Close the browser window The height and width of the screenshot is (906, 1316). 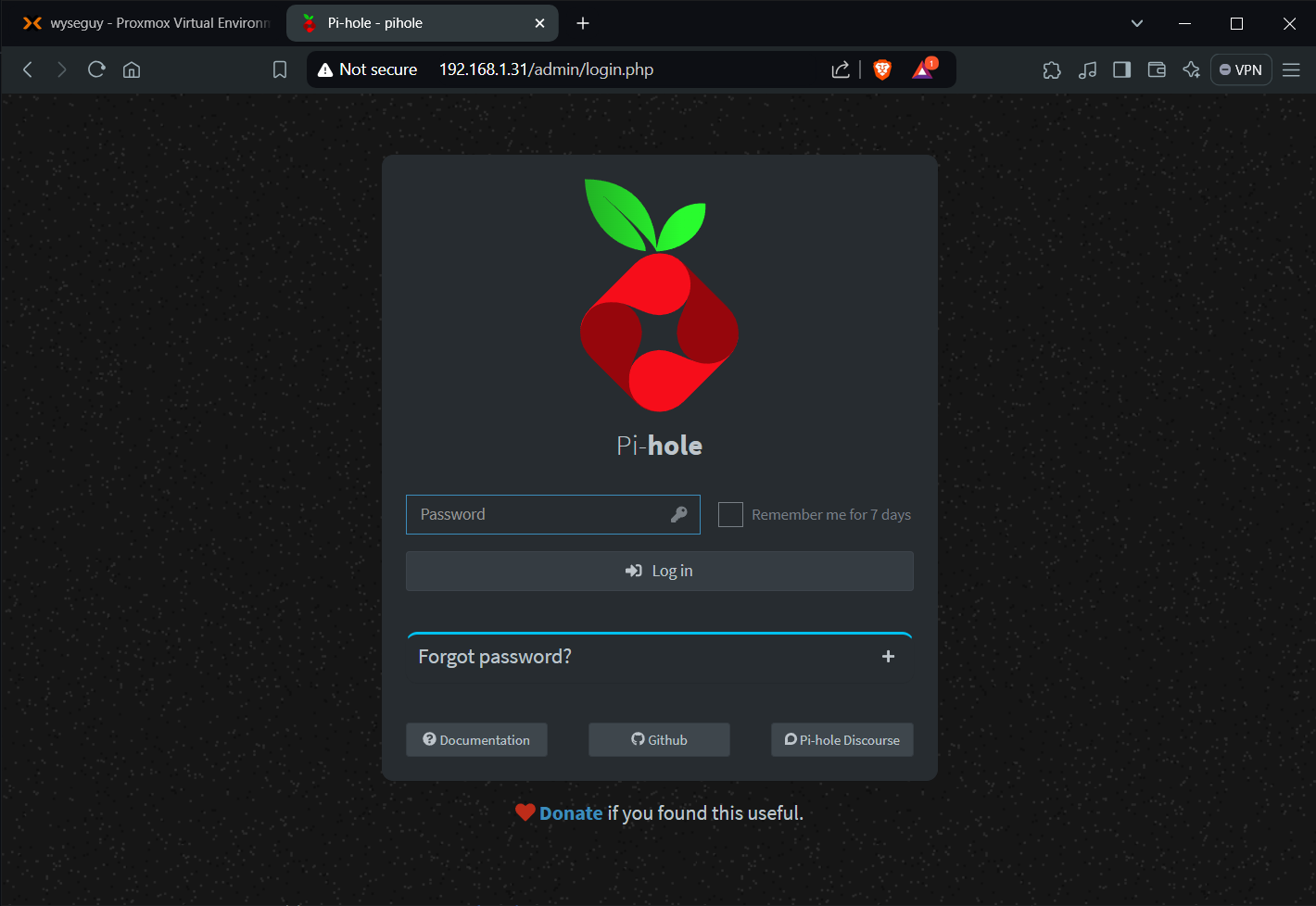(x=1289, y=23)
